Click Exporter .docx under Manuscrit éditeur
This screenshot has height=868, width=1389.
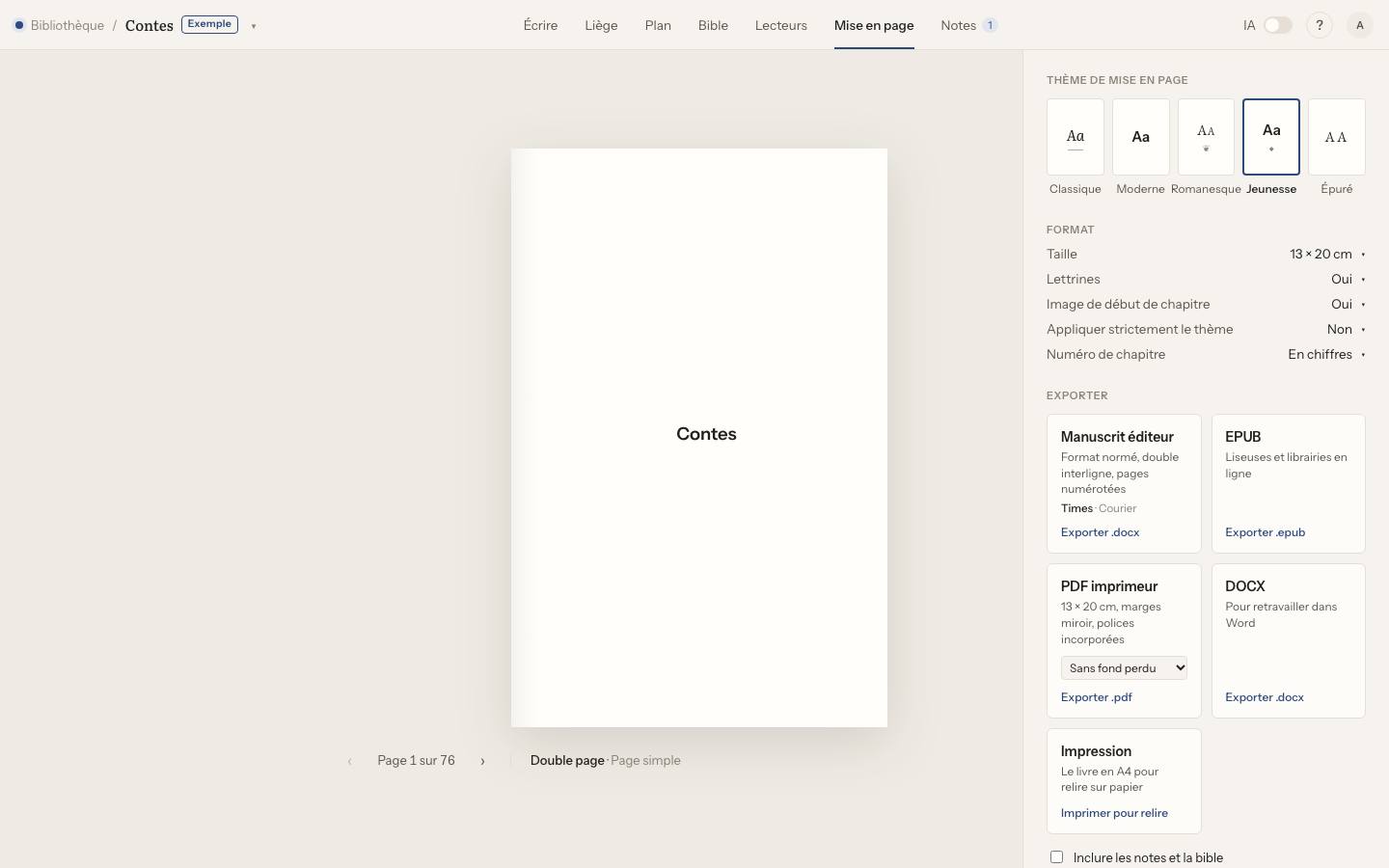[x=1100, y=532]
